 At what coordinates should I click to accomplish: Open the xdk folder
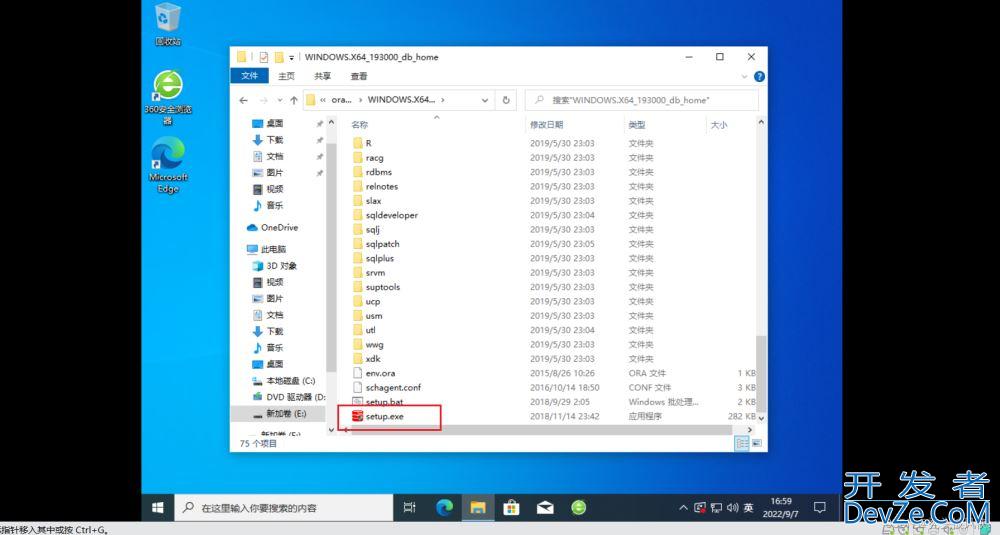pyautogui.click(x=372, y=359)
